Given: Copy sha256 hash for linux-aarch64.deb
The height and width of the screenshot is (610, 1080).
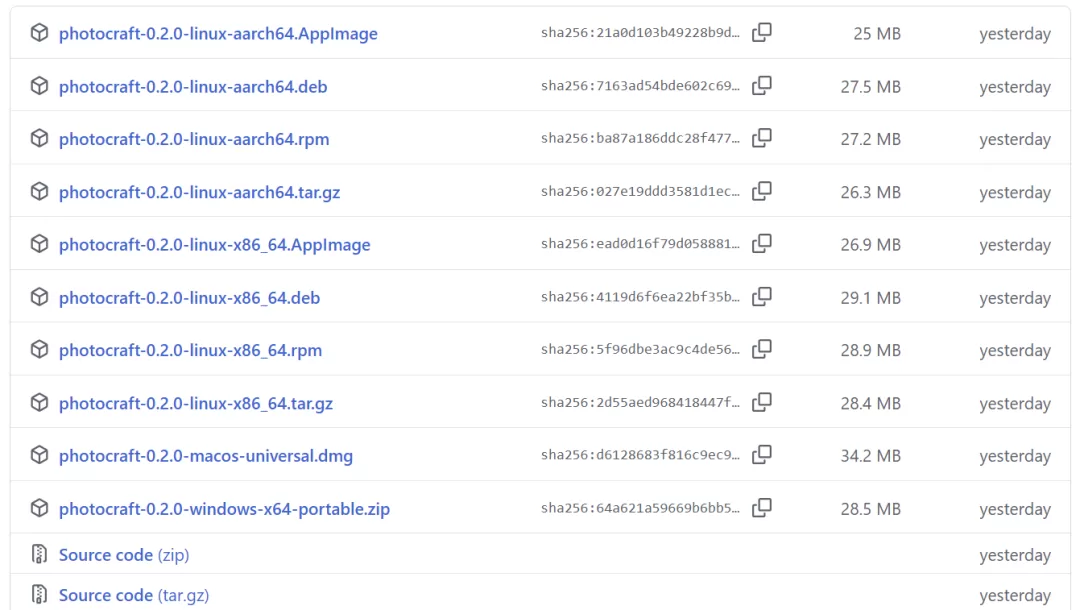Looking at the screenshot, I should 762,85.
